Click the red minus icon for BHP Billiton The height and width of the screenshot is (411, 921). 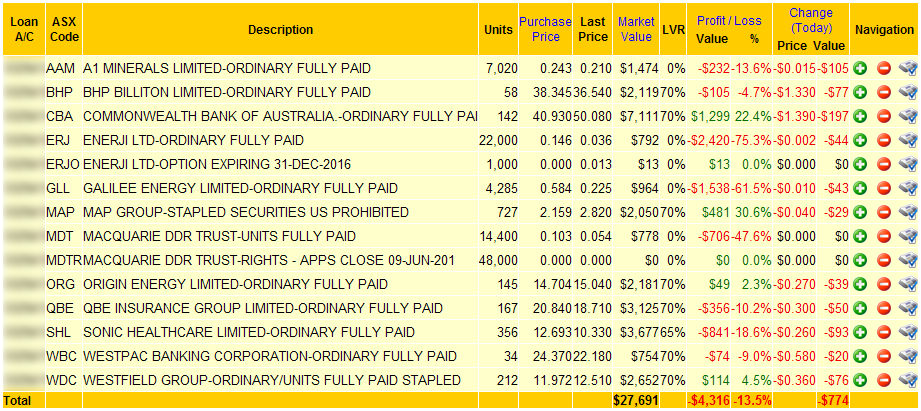884,93
